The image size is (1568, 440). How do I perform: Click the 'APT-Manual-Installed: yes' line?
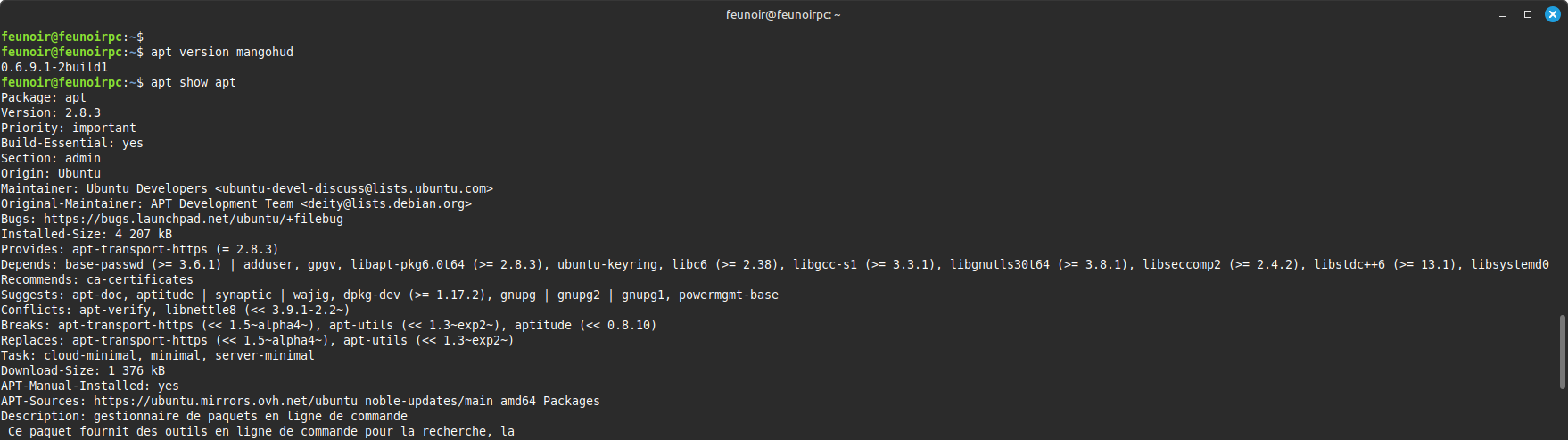(x=90, y=386)
